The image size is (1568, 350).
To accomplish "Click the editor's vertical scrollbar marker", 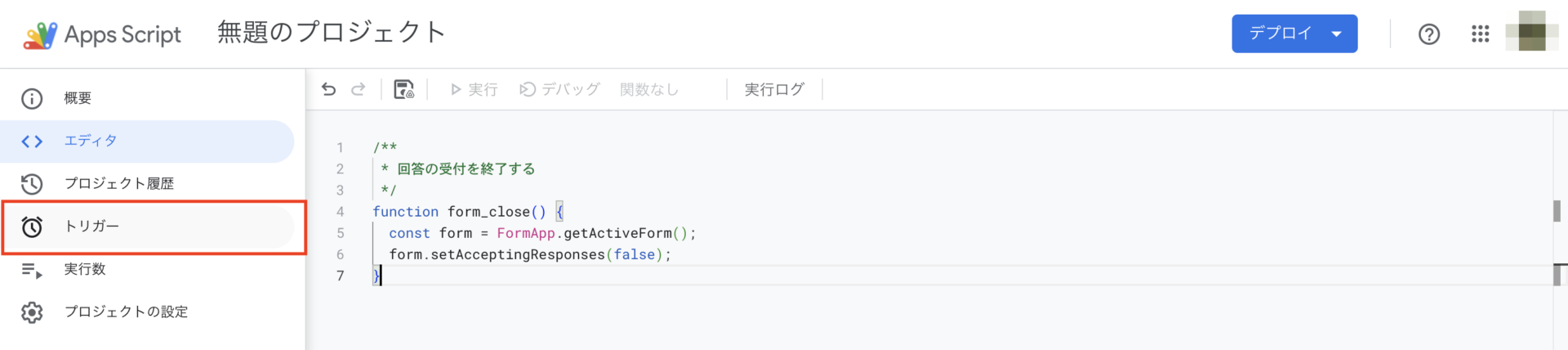I will click(x=1557, y=211).
